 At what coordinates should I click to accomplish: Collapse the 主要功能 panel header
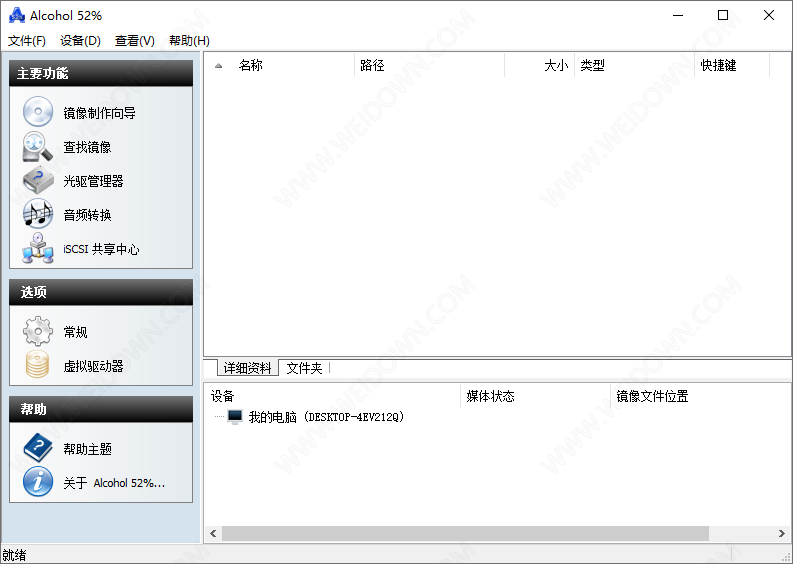point(101,73)
